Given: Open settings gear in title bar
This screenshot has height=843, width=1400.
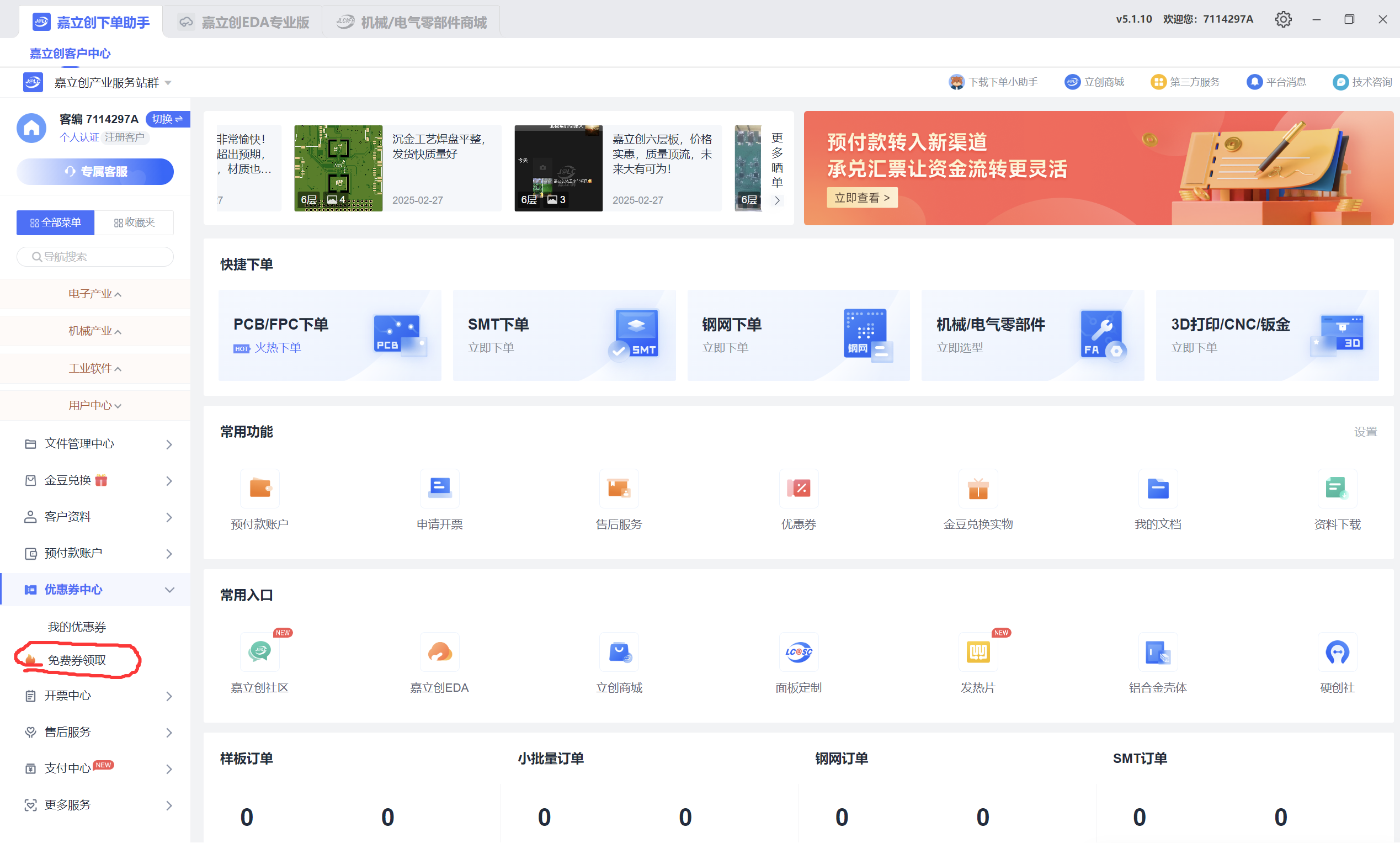Looking at the screenshot, I should pyautogui.click(x=1283, y=19).
